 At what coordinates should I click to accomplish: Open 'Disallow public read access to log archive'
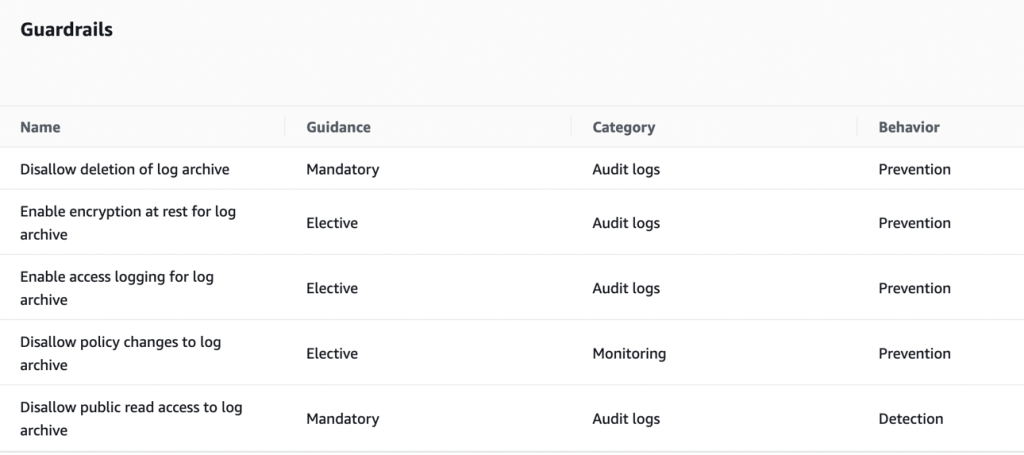click(x=131, y=418)
